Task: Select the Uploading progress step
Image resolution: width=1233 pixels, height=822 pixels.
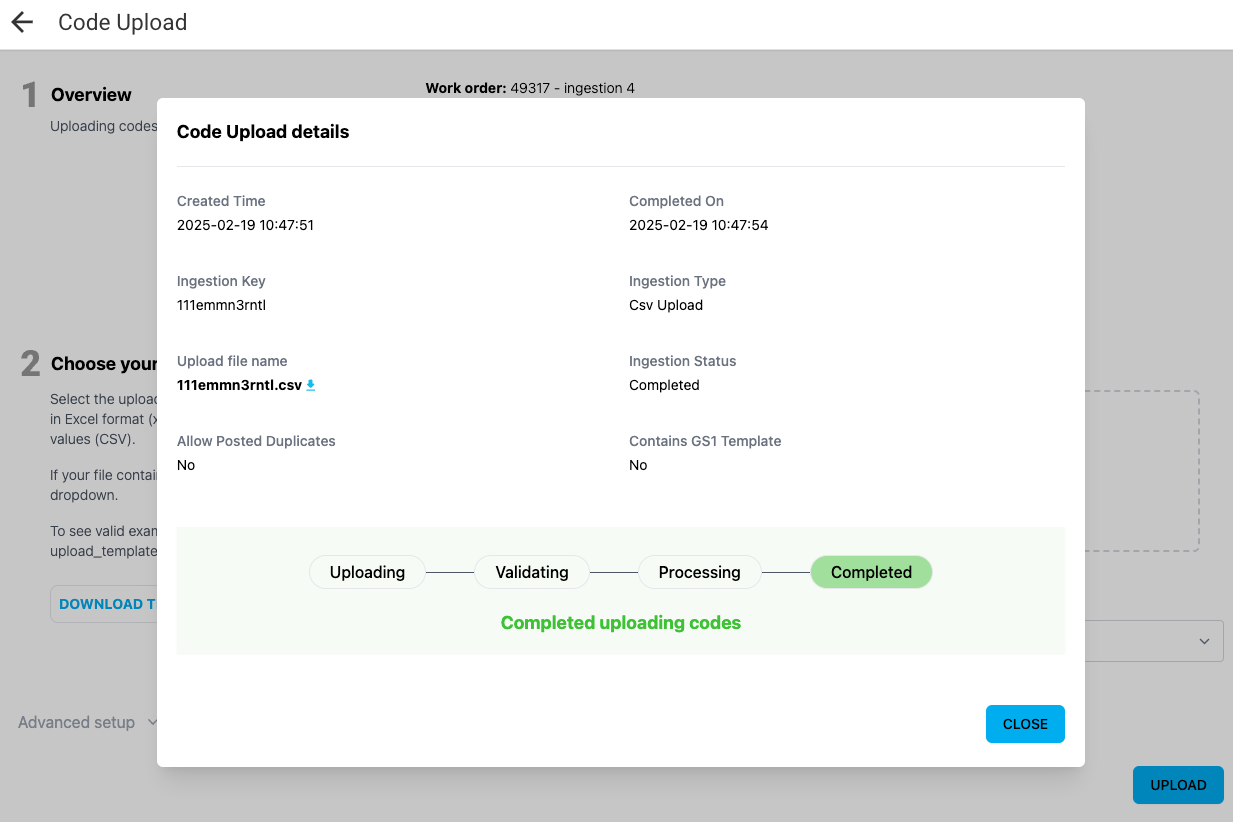Action: pyautogui.click(x=367, y=572)
